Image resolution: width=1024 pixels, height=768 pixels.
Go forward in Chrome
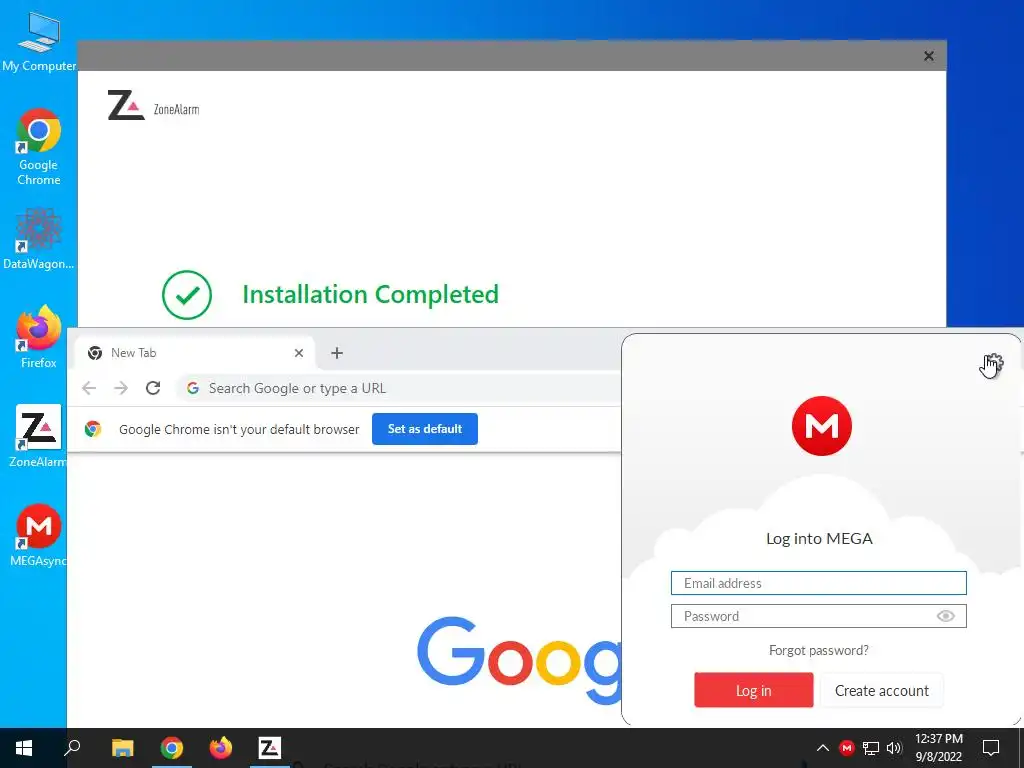pos(121,388)
